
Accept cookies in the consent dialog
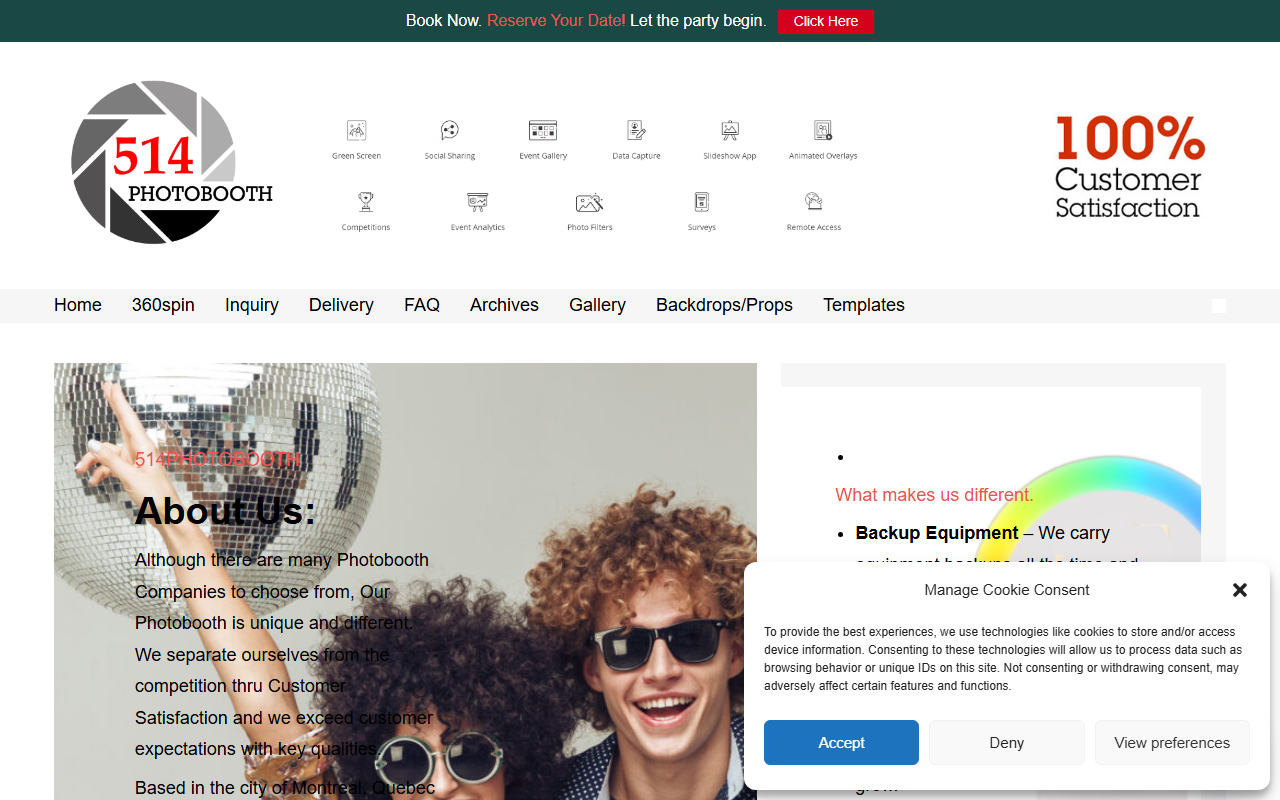click(841, 743)
